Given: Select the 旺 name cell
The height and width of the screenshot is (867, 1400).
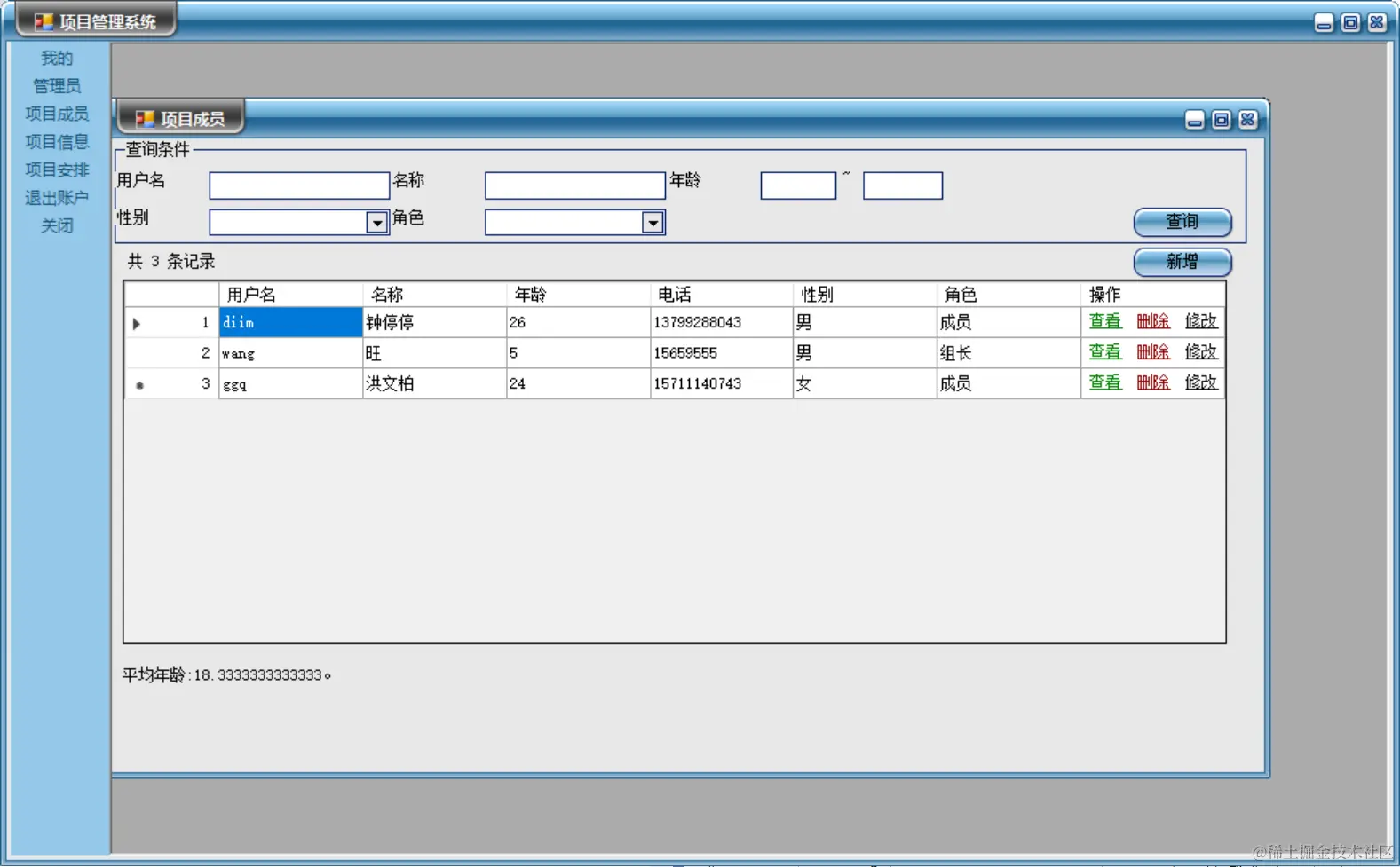Looking at the screenshot, I should click(435, 353).
